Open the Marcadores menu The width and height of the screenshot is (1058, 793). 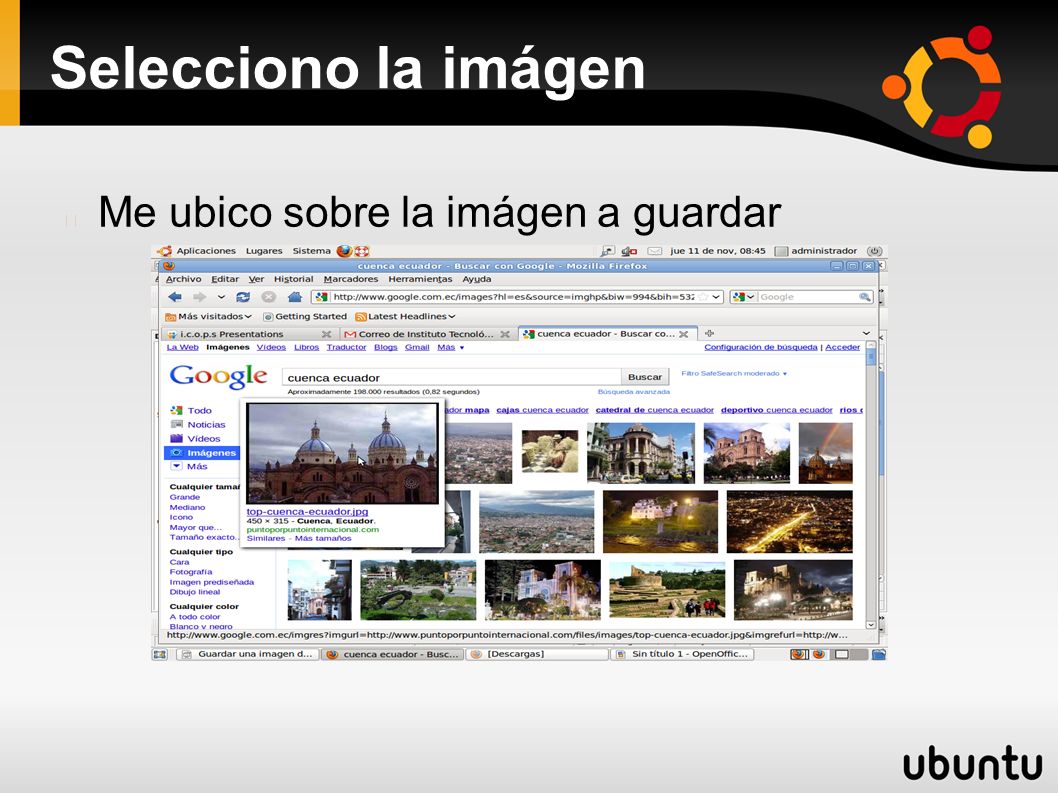351,279
